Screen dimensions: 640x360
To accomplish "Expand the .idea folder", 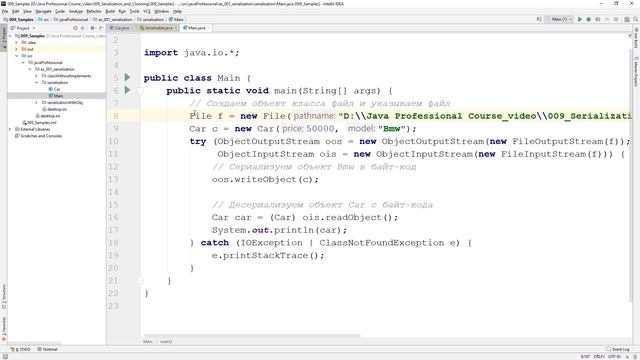I will tap(17, 42).
